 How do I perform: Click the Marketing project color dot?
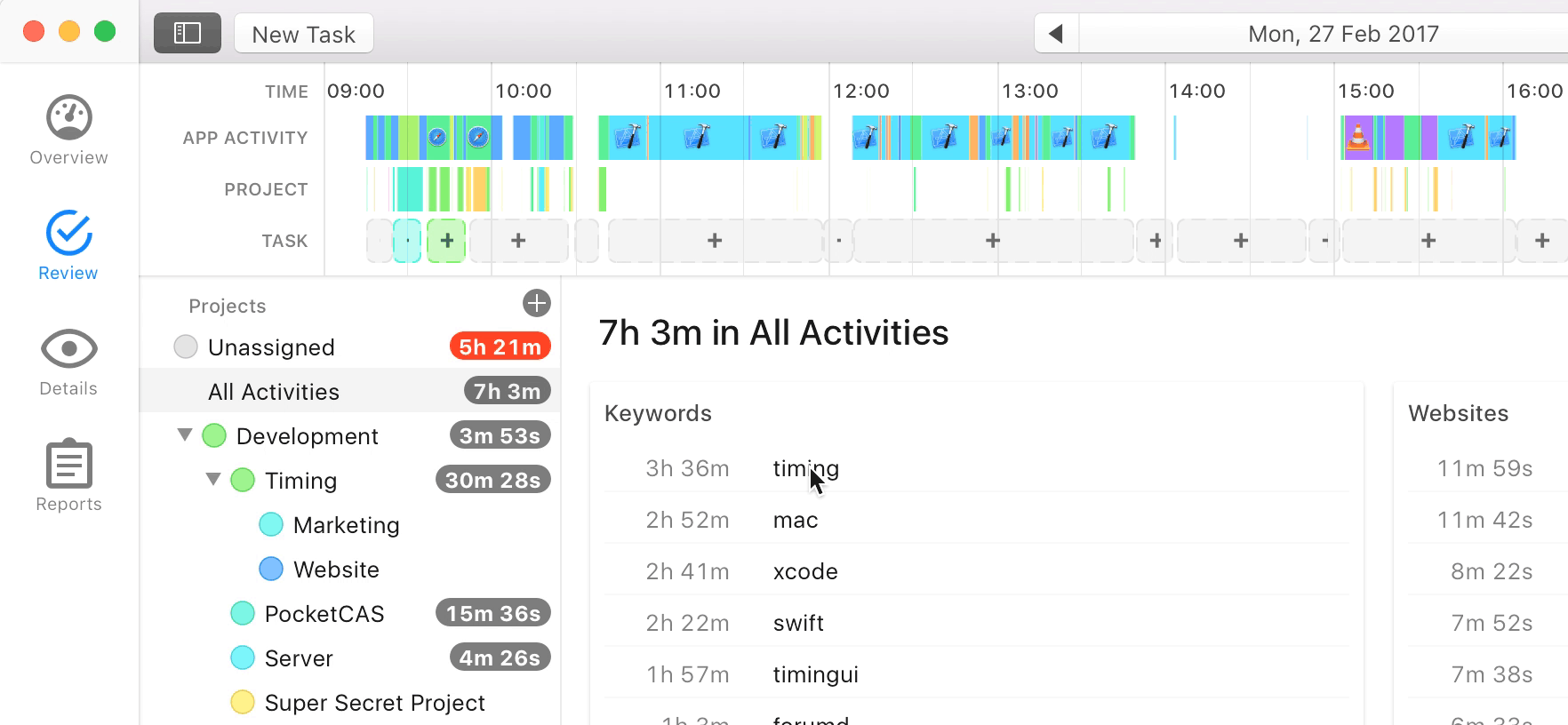271,525
